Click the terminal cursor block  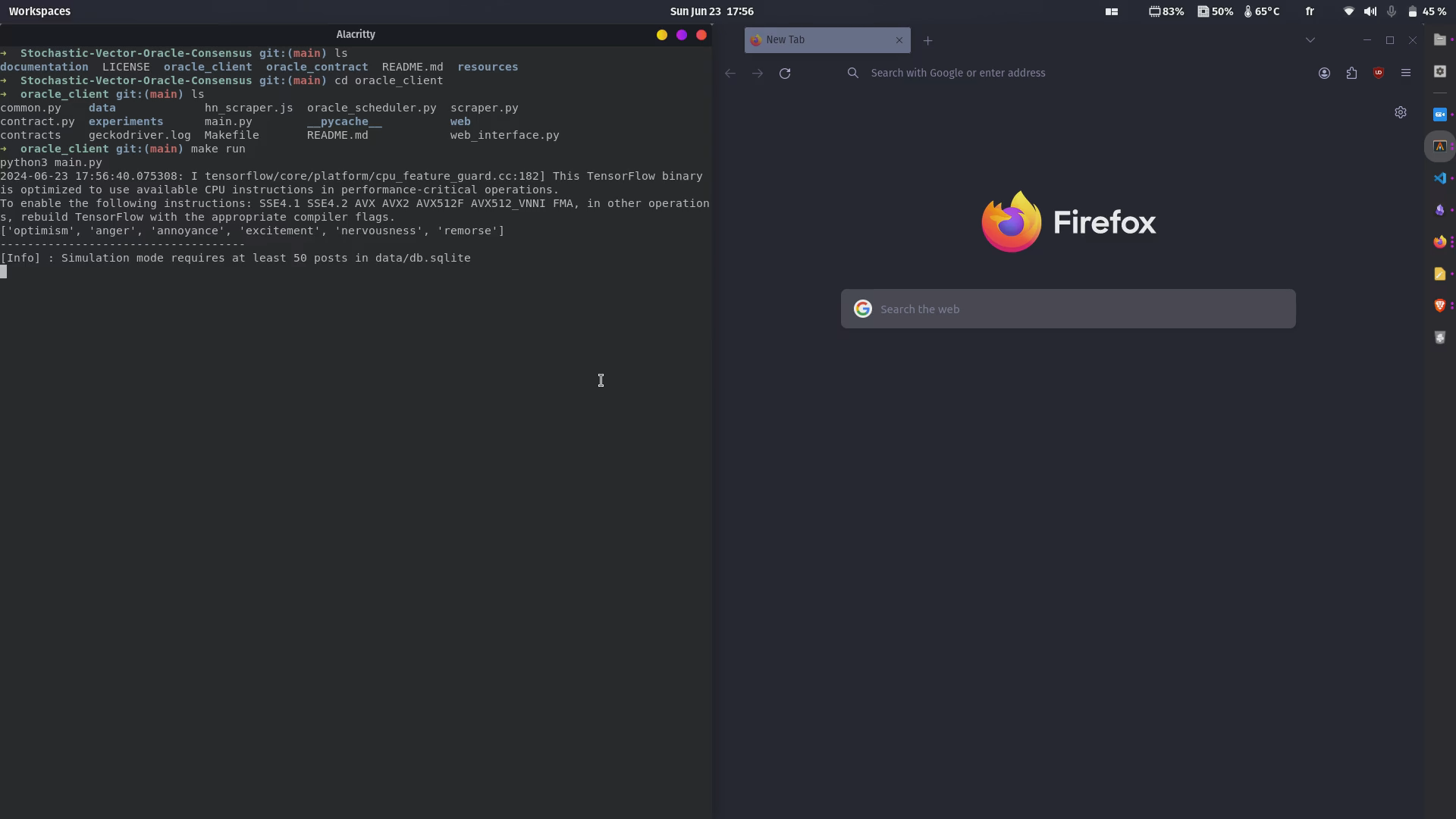point(4,271)
